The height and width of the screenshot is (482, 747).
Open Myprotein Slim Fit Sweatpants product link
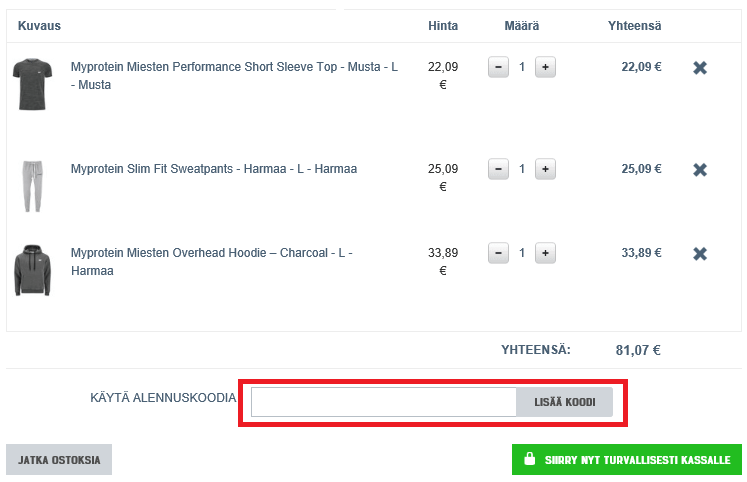tap(213, 169)
